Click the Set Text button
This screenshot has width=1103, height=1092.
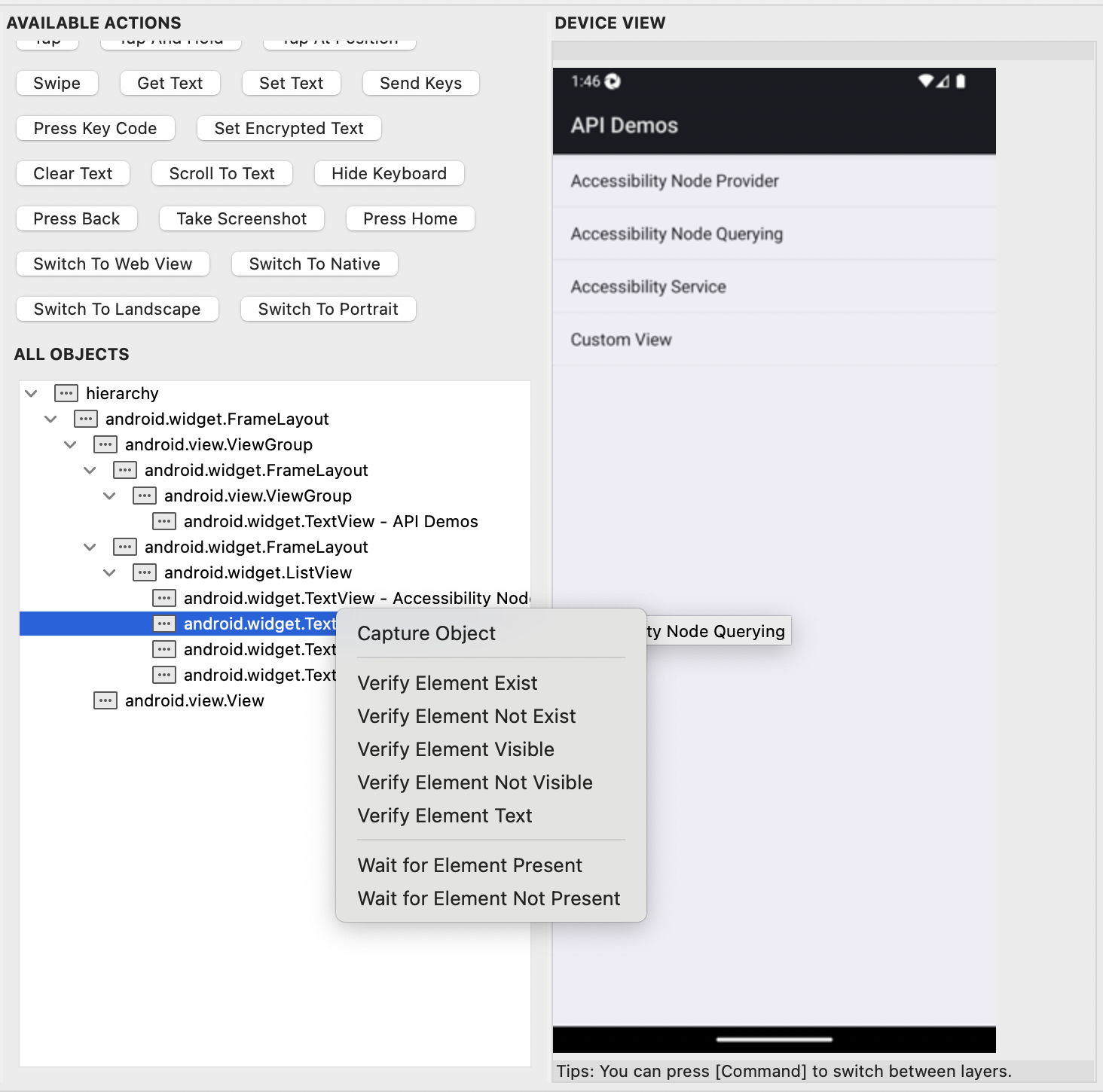tap(292, 83)
